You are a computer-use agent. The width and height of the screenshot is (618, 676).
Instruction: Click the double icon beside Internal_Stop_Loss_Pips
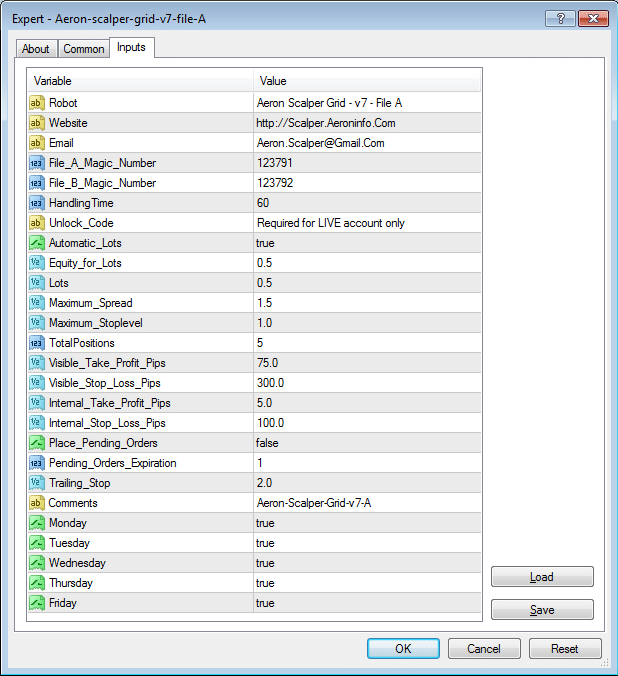(37, 423)
